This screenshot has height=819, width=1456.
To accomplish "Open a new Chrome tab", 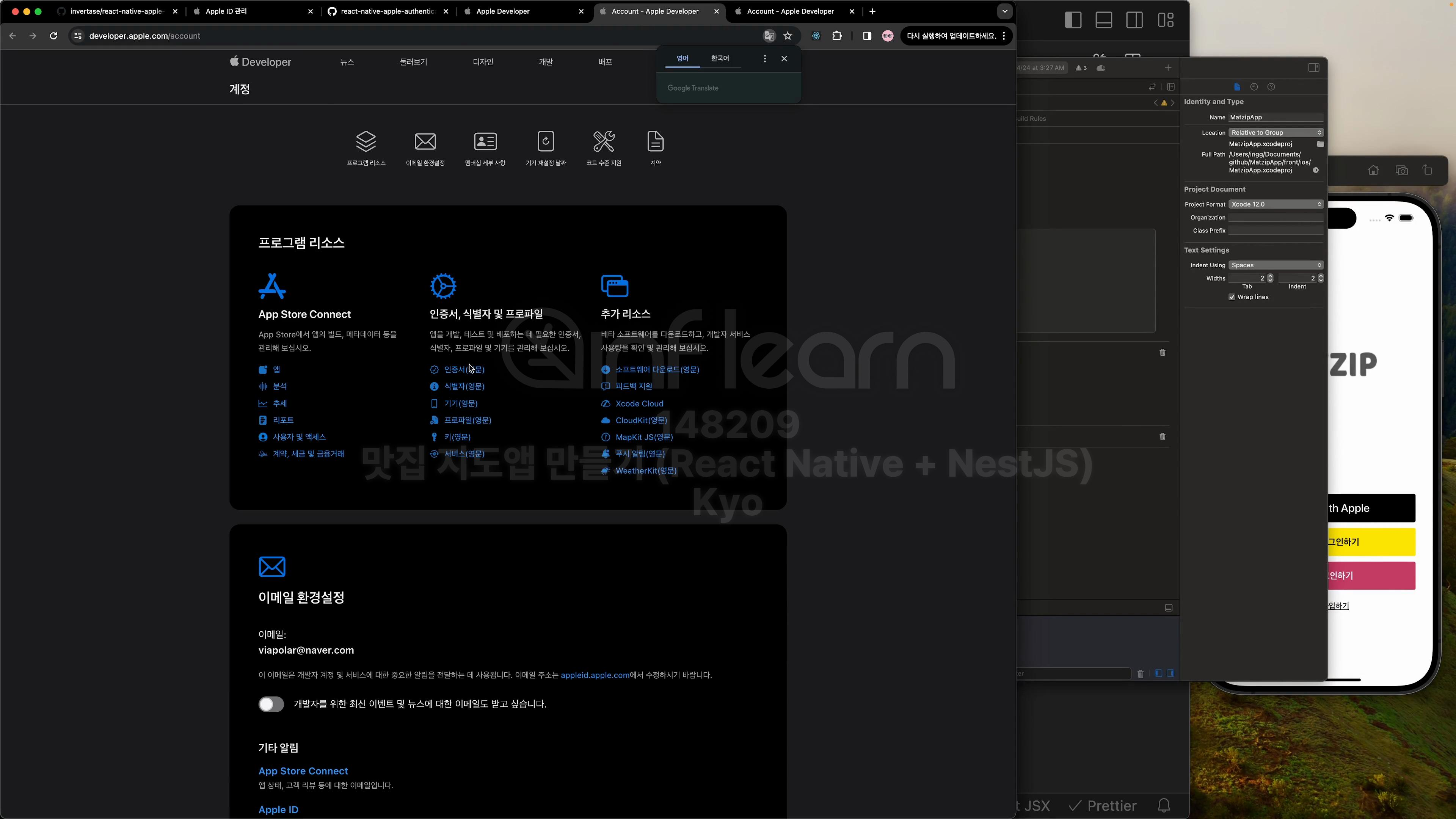I will pyautogui.click(x=872, y=11).
